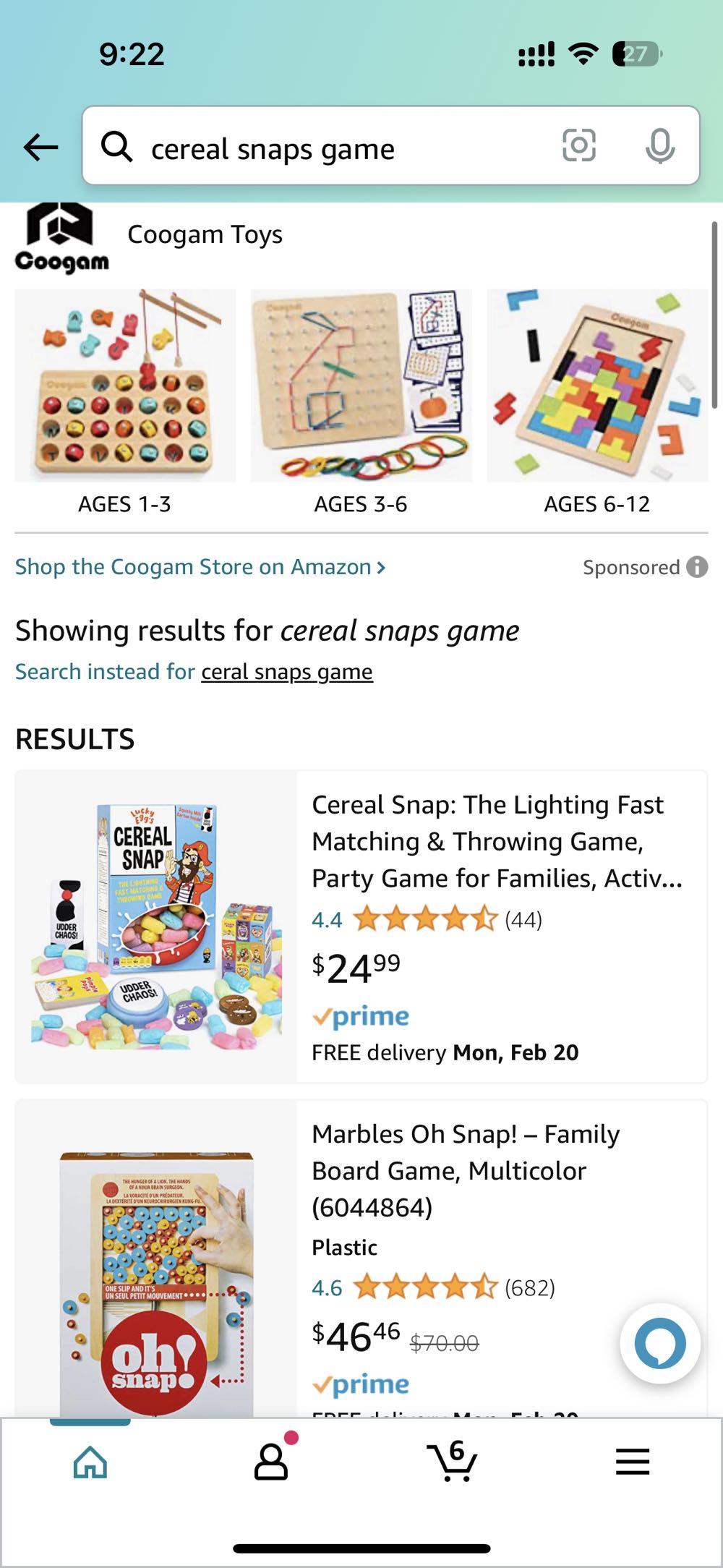Tap the microphone voice search icon

(x=659, y=146)
